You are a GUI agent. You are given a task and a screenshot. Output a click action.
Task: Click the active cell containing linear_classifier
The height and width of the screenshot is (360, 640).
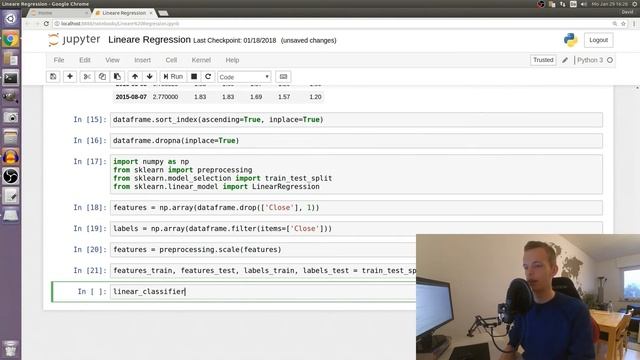(x=263, y=291)
